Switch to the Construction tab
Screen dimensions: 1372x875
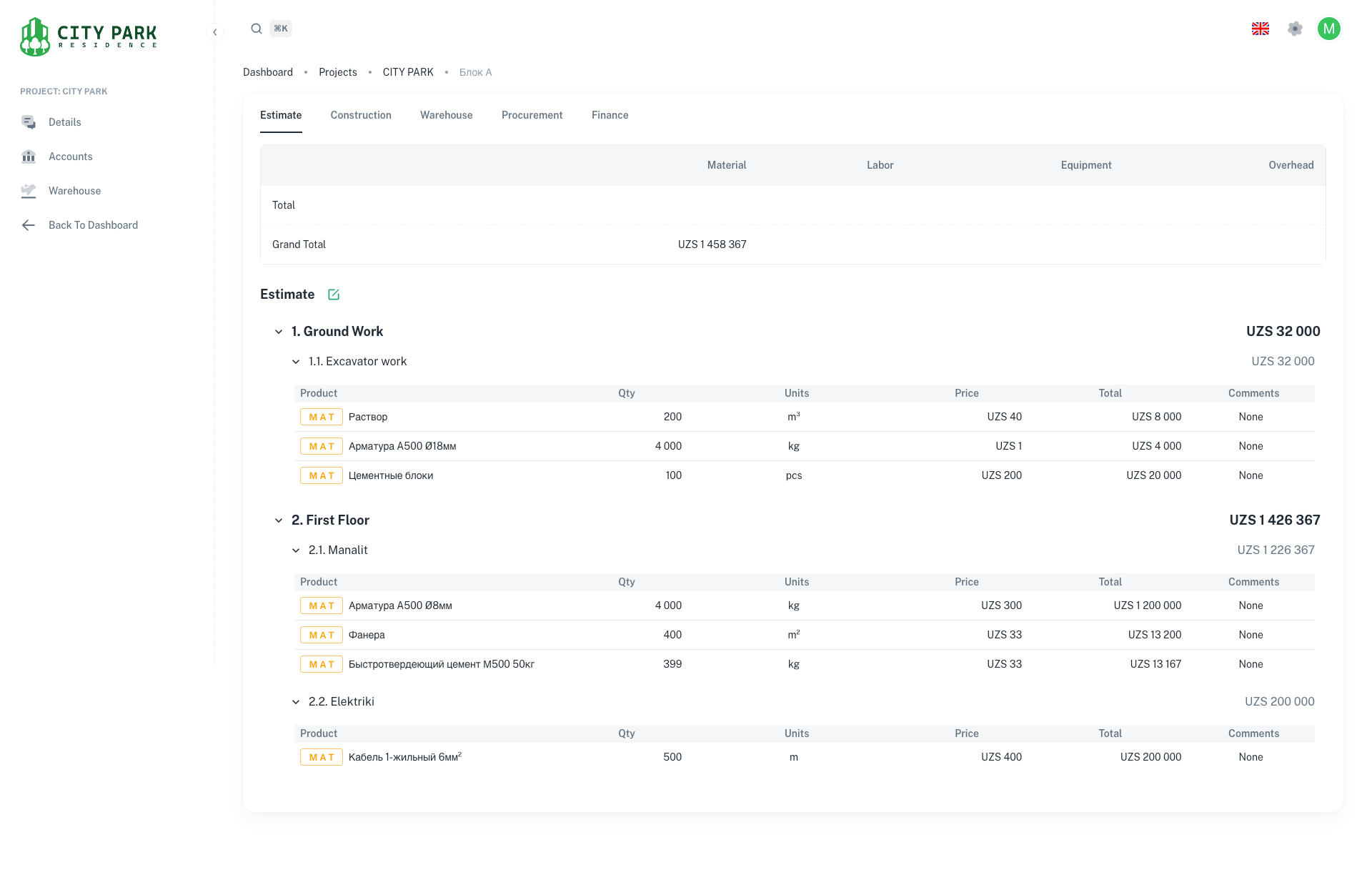[361, 115]
